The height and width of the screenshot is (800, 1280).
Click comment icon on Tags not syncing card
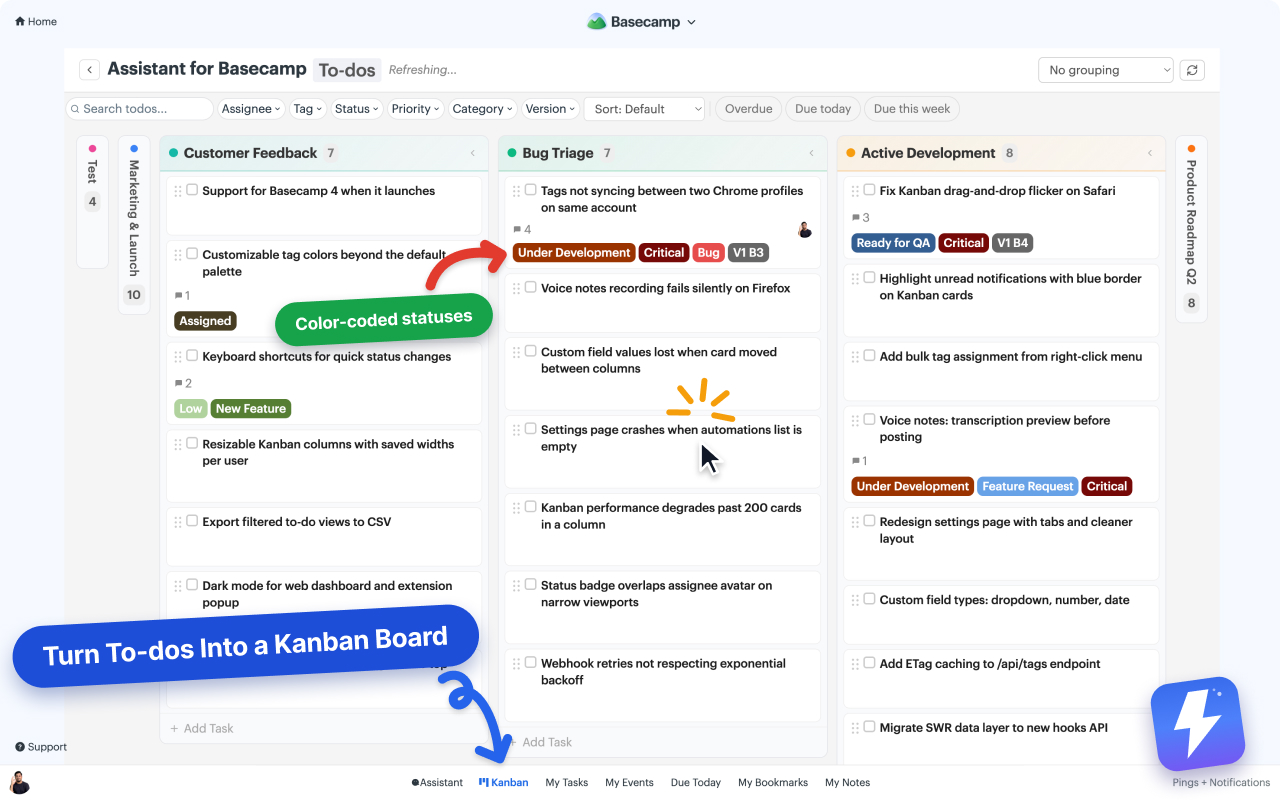coord(517,230)
